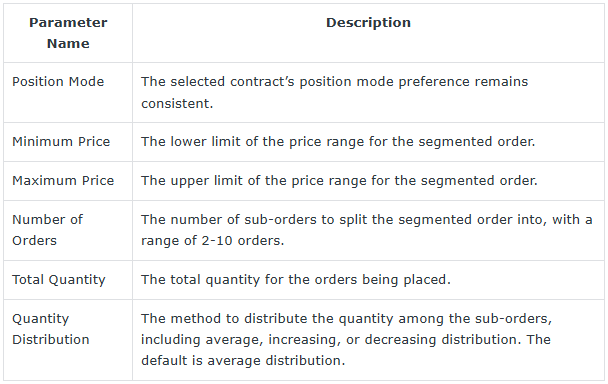Click the sub-orders split description text

tap(366, 230)
